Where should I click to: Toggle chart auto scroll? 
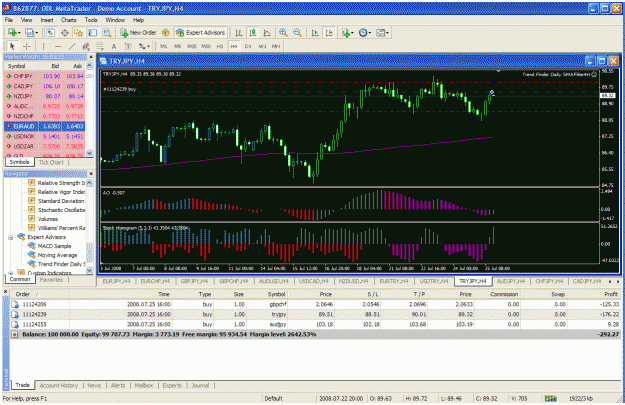point(315,33)
